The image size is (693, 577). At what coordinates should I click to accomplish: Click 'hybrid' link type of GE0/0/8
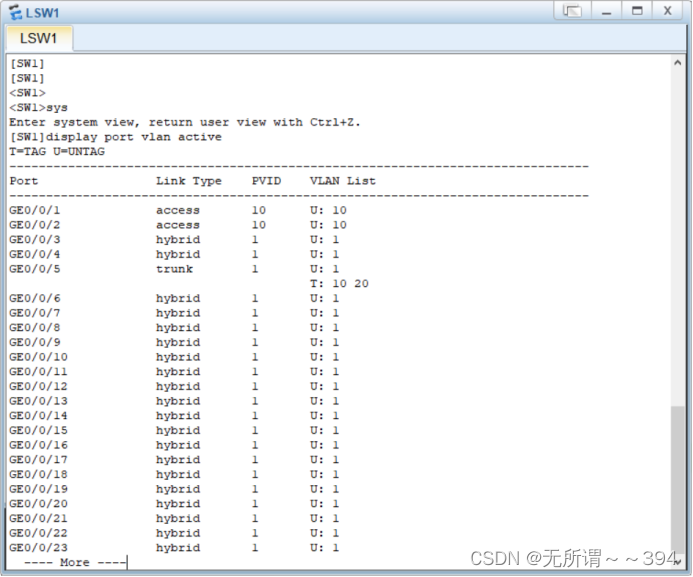point(178,328)
